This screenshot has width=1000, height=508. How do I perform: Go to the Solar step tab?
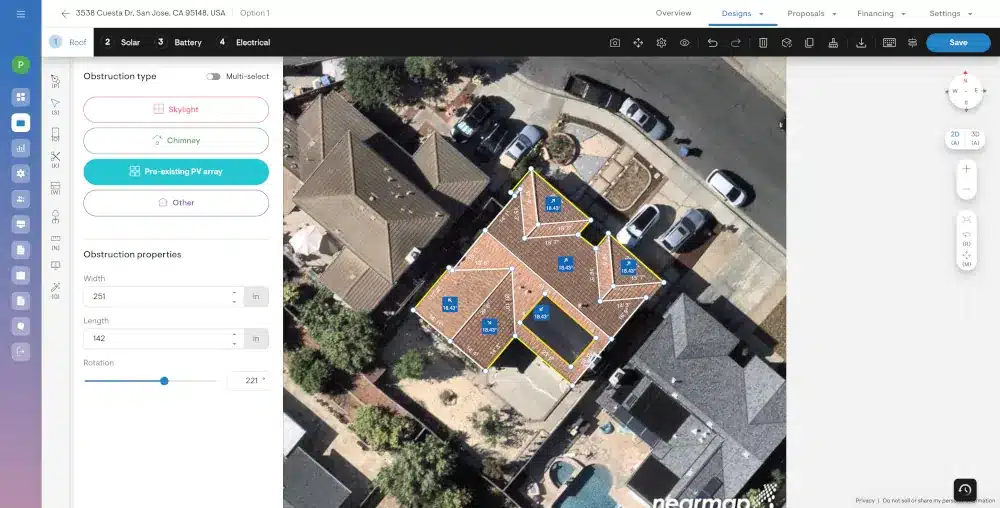tap(122, 43)
